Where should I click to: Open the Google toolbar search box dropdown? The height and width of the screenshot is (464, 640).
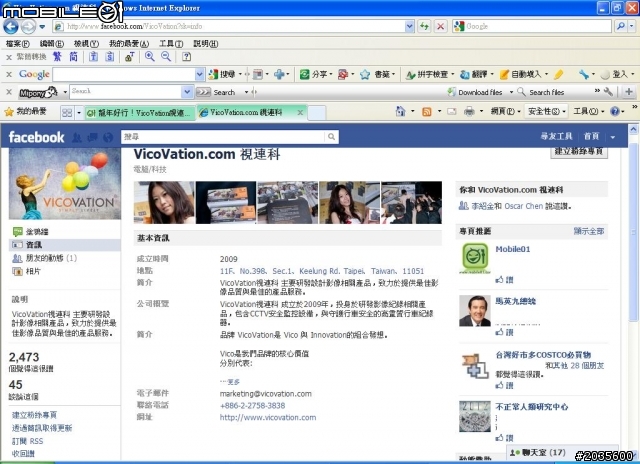pyautogui.click(x=199, y=74)
